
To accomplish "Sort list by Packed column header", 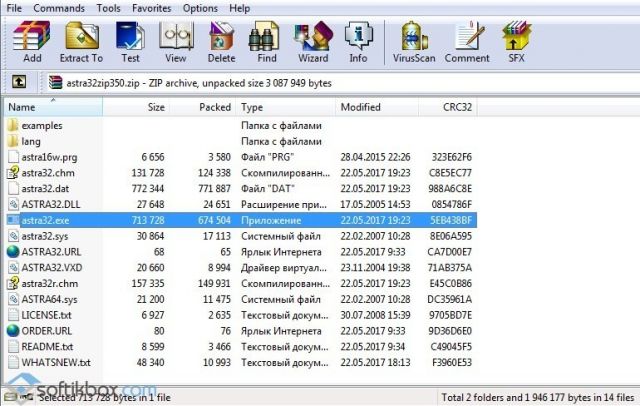I will [x=203, y=107].
